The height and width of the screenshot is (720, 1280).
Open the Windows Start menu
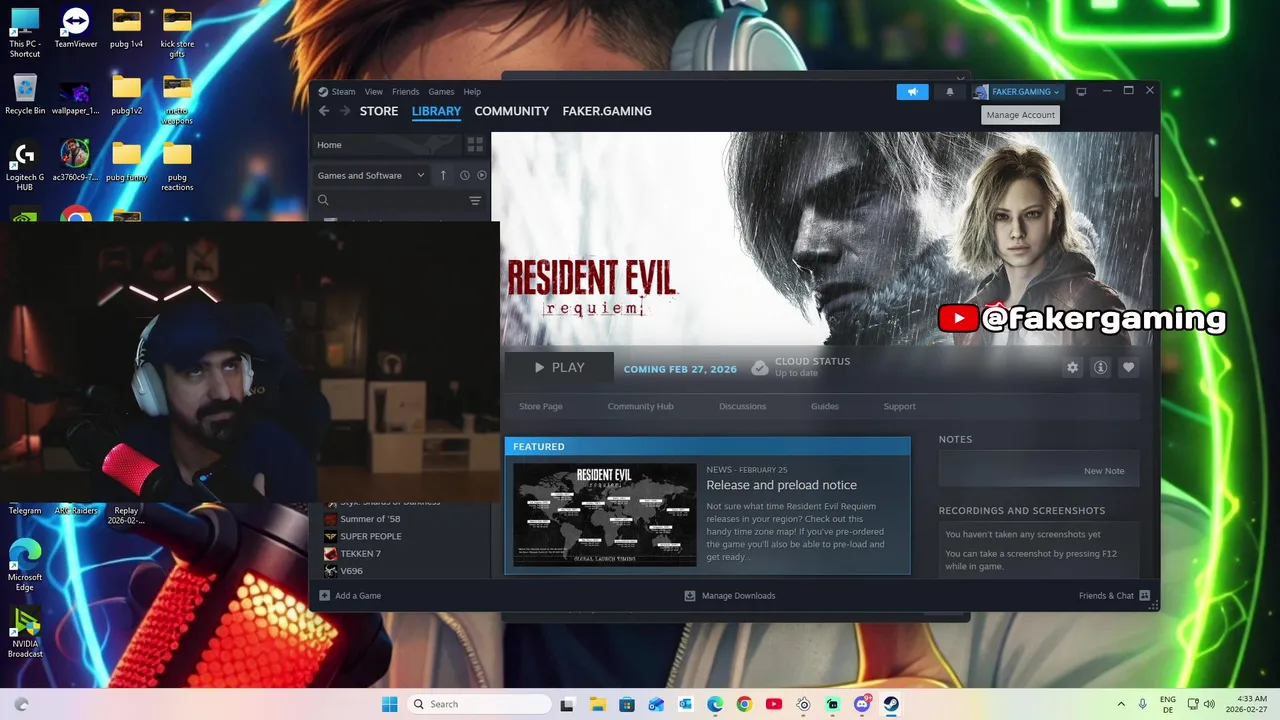389,704
